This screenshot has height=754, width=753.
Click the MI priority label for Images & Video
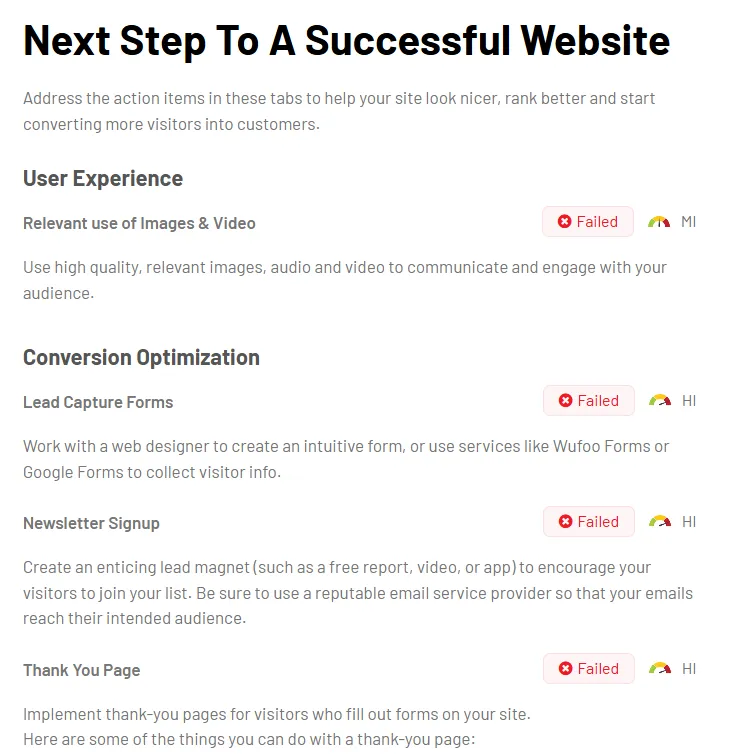click(689, 222)
